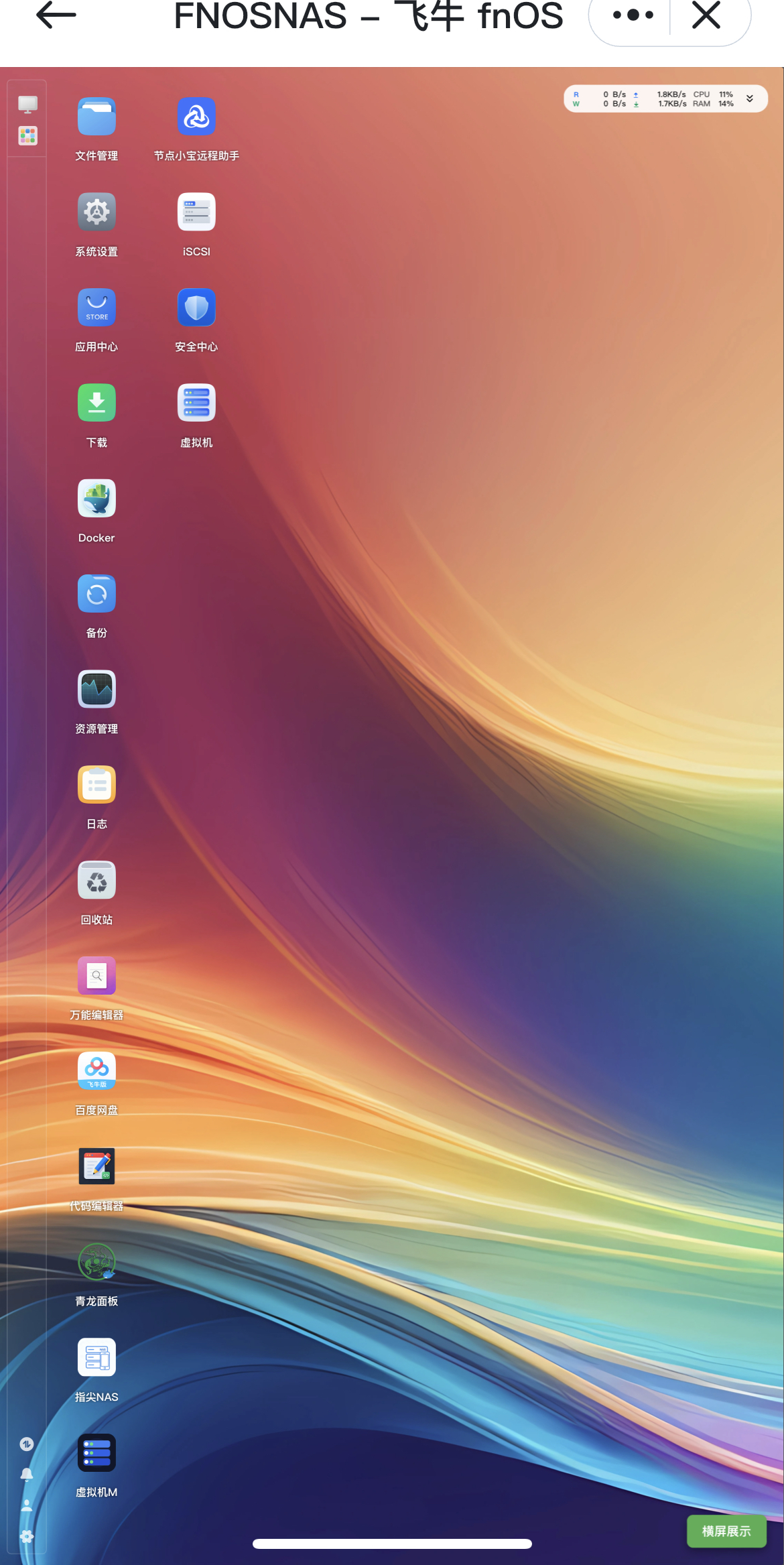Open the 日志 log app
The width and height of the screenshot is (784, 1565).
(x=96, y=785)
